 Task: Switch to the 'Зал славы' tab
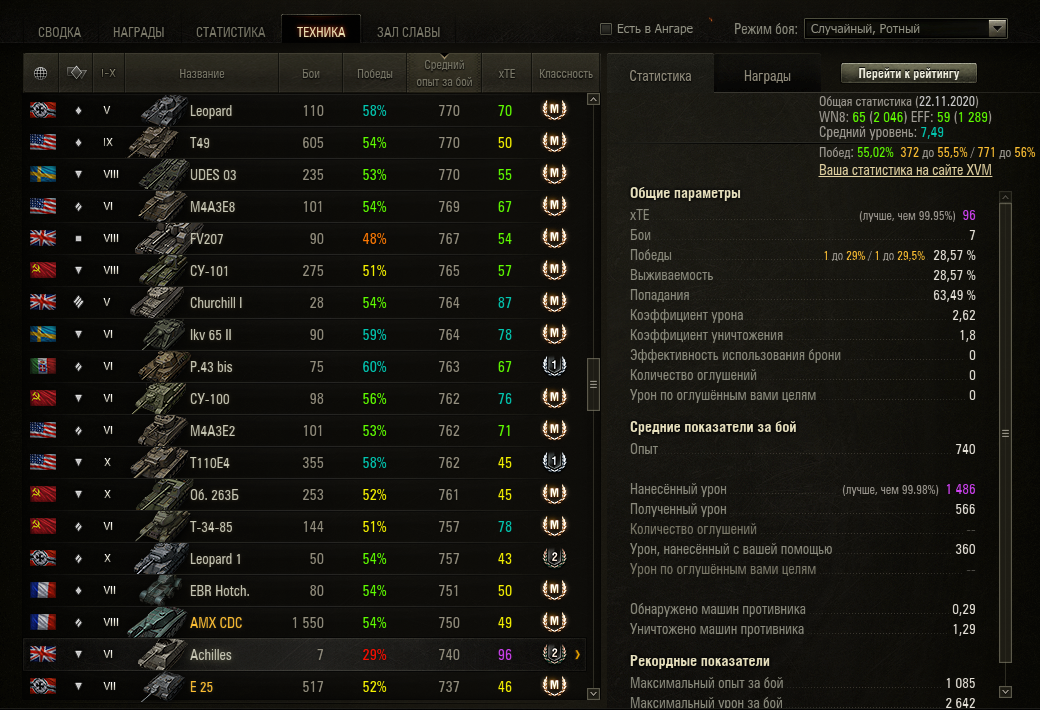click(x=409, y=32)
